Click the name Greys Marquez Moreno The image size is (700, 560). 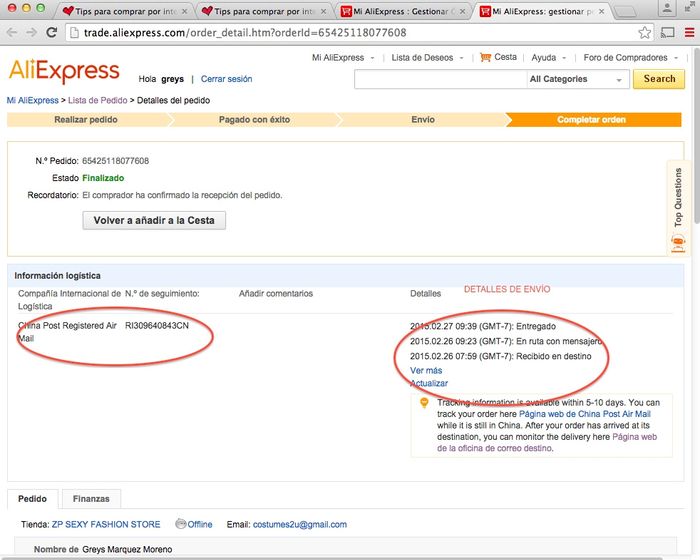pos(127,549)
